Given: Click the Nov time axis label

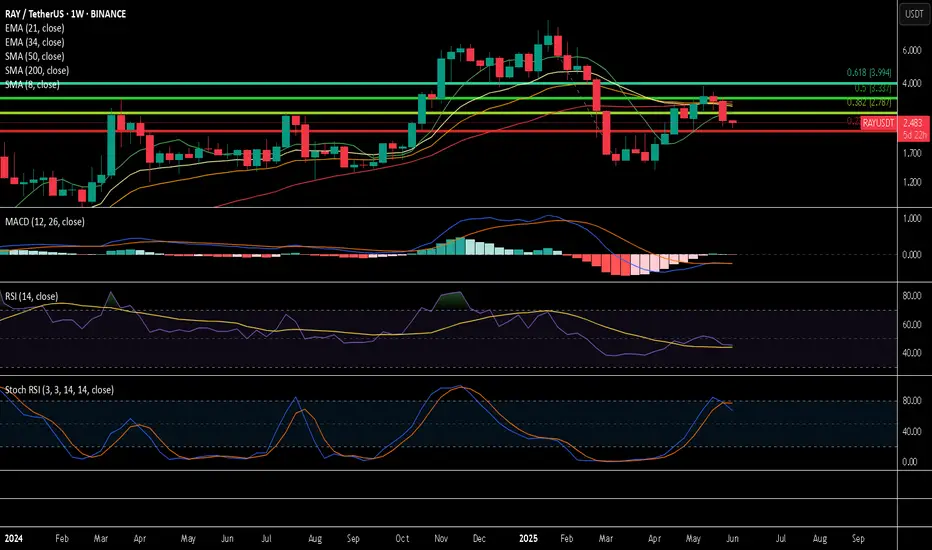Looking at the screenshot, I should [441, 538].
